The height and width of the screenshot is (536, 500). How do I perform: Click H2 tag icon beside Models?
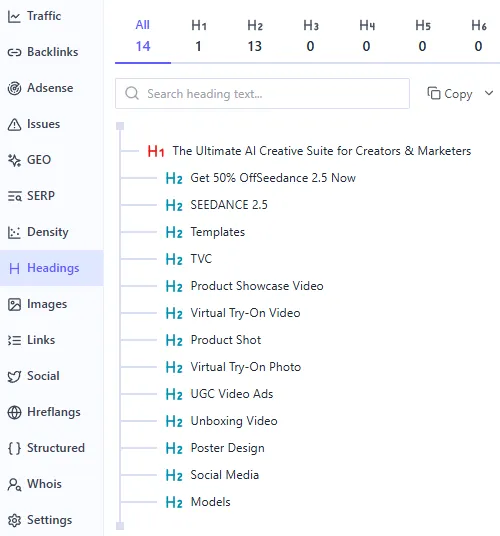click(x=174, y=502)
